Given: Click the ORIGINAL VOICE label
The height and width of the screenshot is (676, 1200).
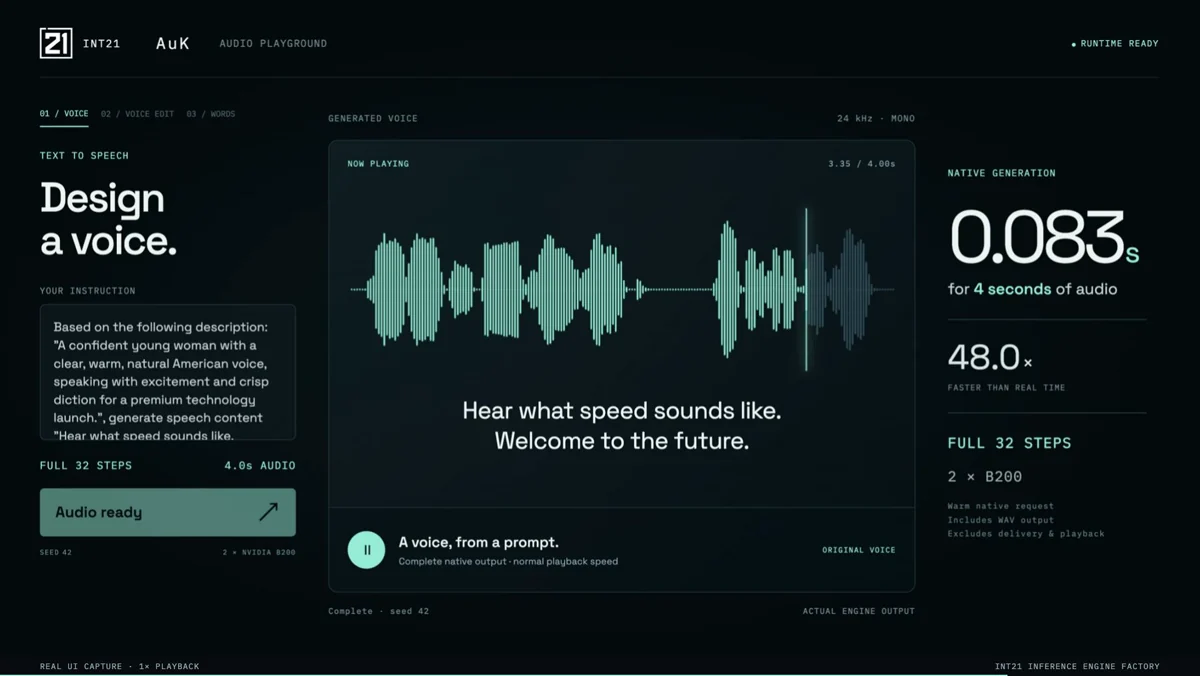Looking at the screenshot, I should pyautogui.click(x=859, y=550).
